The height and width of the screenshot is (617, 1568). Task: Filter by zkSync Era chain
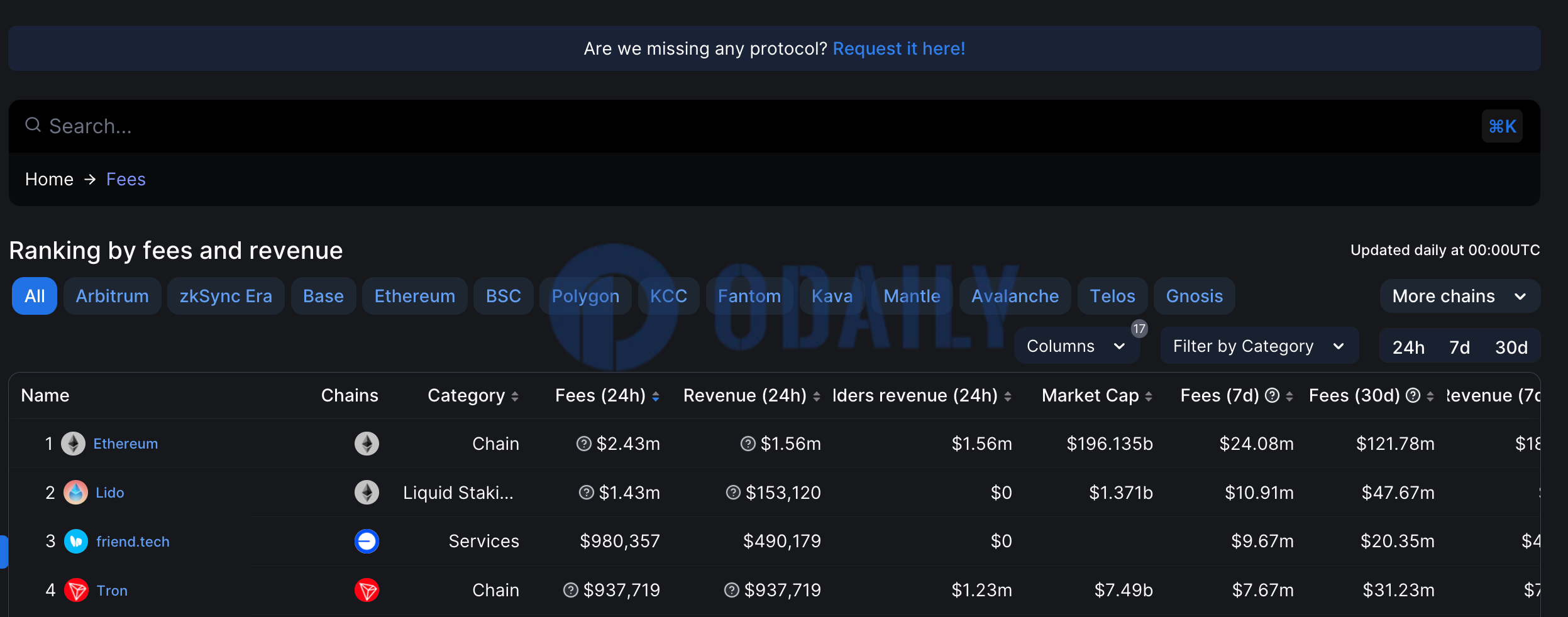(226, 296)
